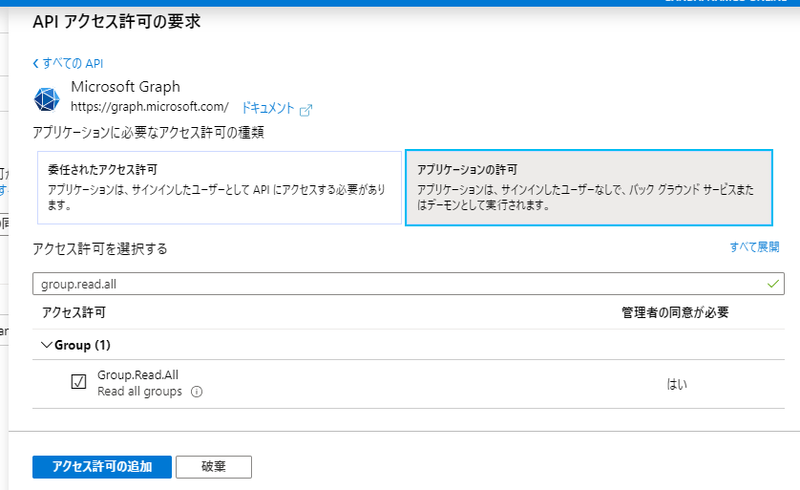Click the API アクセス許可の要求 heading
The image size is (800, 490).
tap(117, 21)
